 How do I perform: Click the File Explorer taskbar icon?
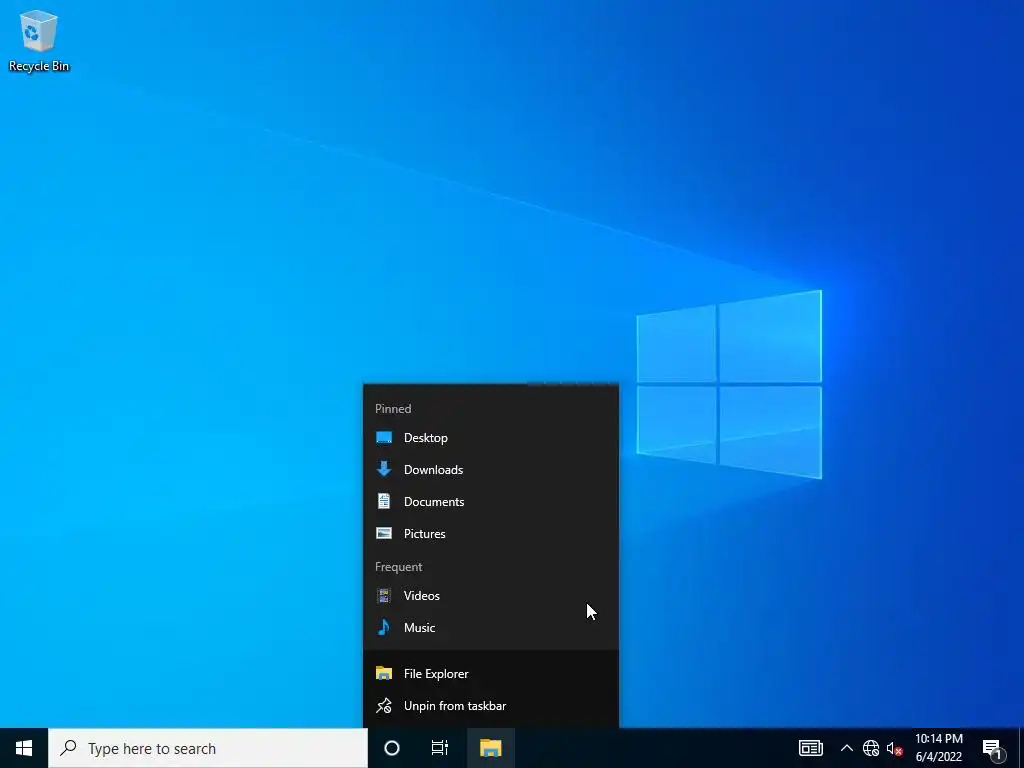click(x=490, y=748)
